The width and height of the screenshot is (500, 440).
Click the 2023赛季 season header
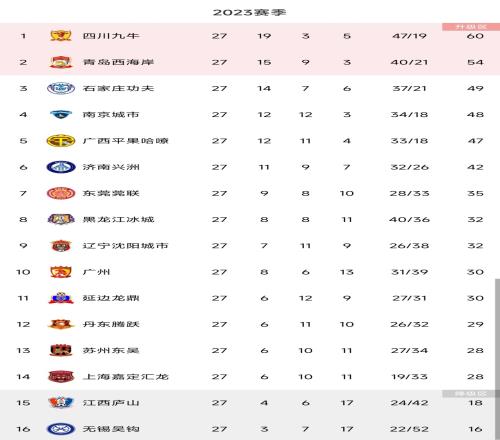point(249,13)
